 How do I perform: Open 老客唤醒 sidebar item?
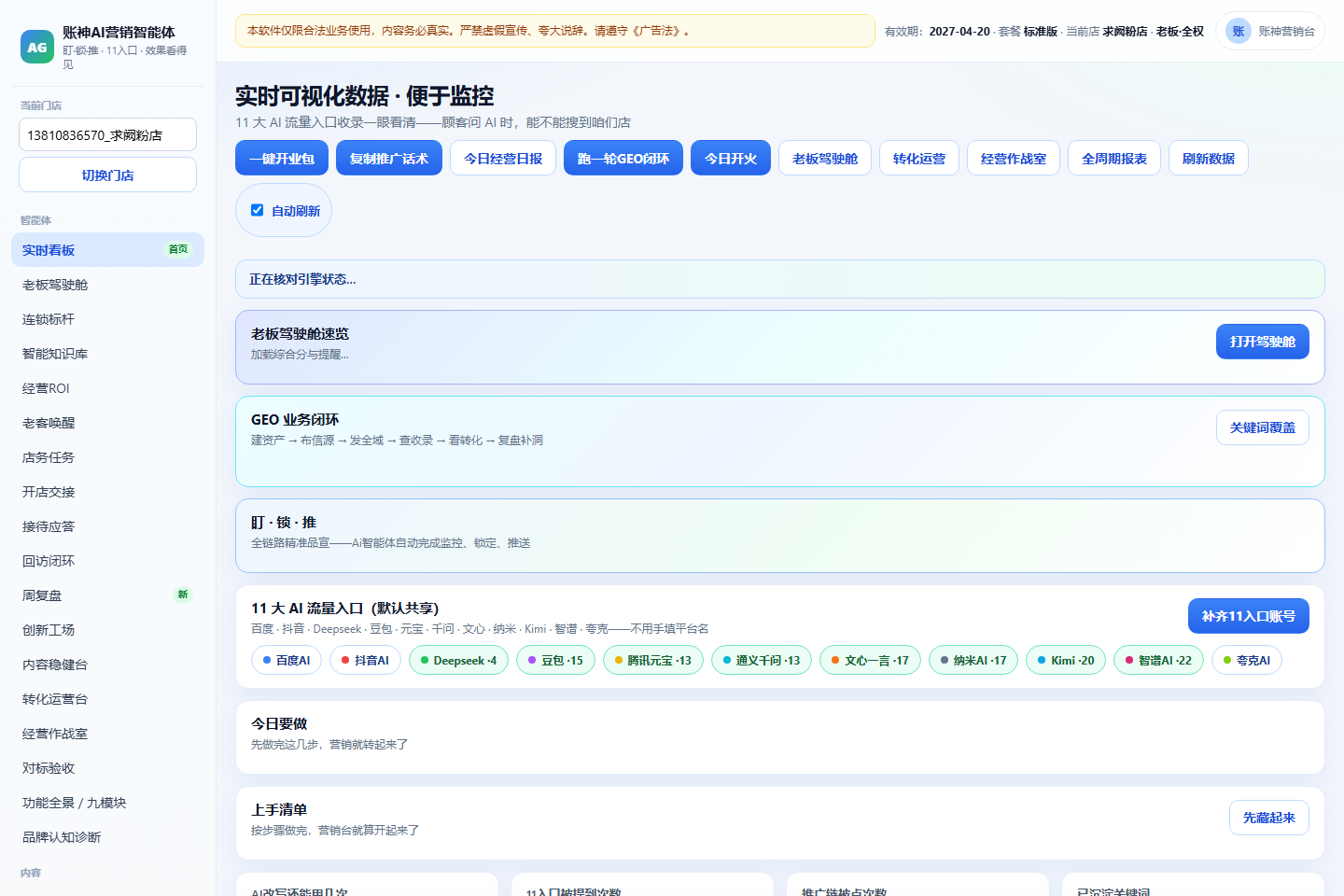coord(107,423)
